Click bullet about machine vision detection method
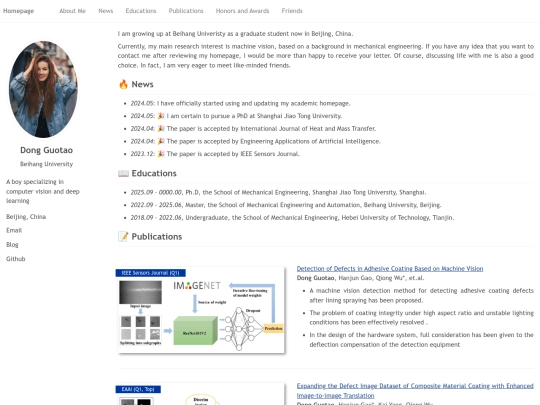Viewport: 540px width, 405px height. click(x=422, y=295)
